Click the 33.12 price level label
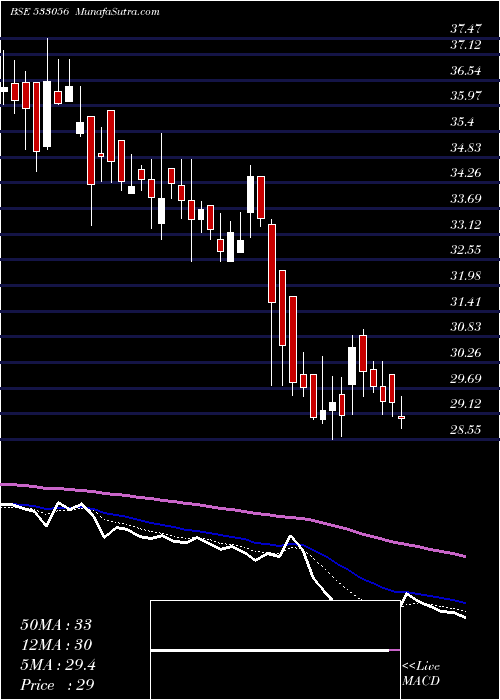Viewport: 500px width, 700px height. pos(466,225)
